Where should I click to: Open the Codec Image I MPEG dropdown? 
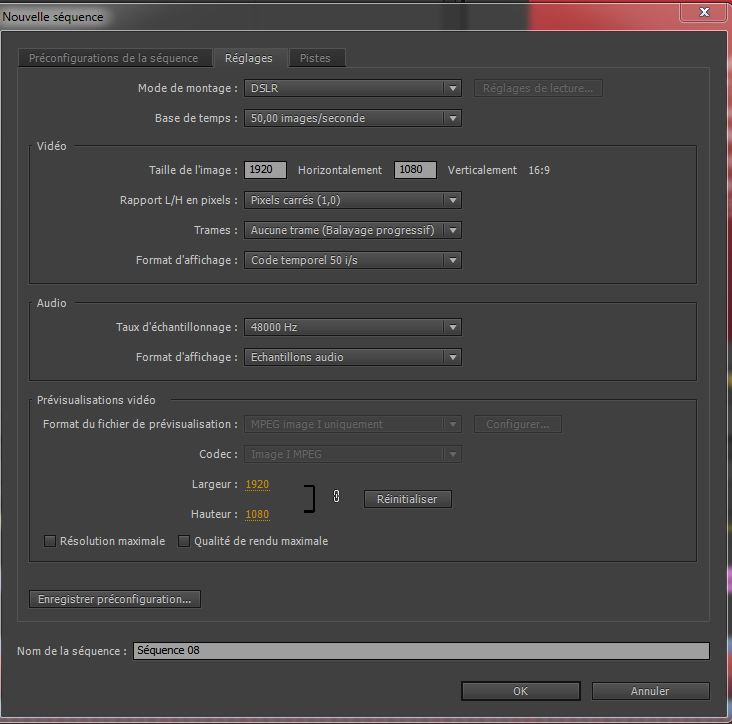[352, 454]
